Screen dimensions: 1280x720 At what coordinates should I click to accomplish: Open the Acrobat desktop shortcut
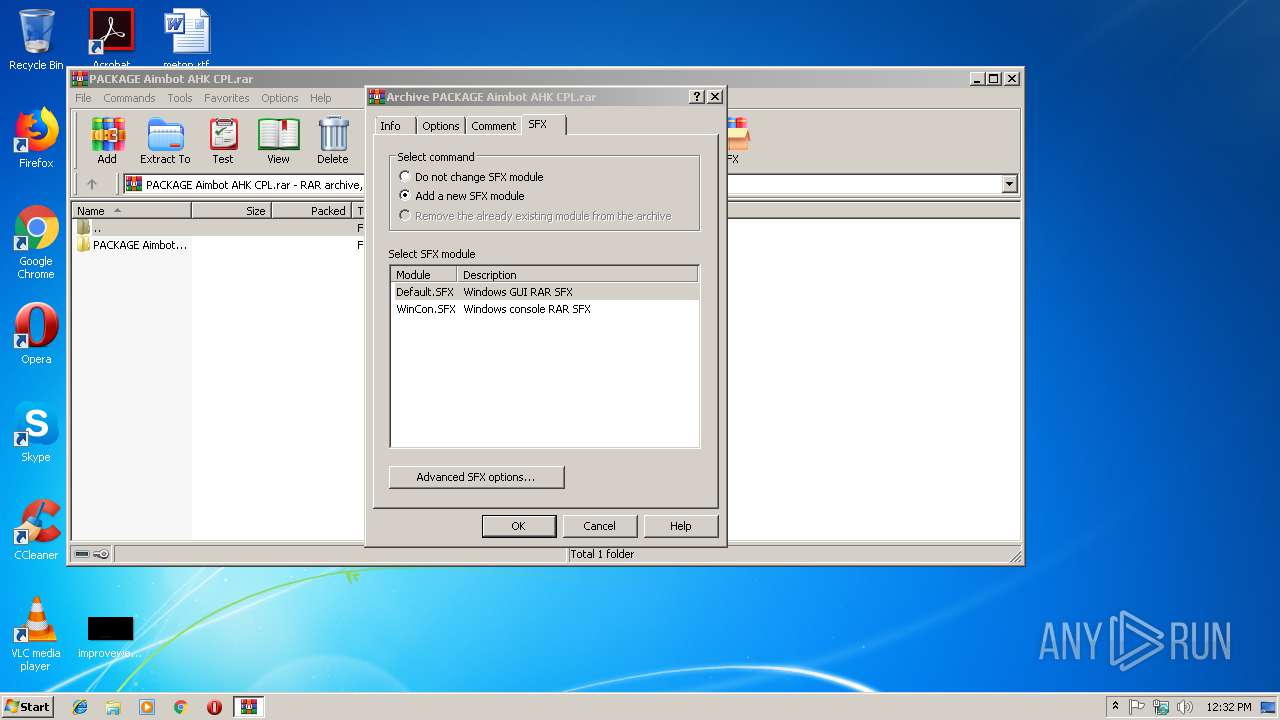click(x=111, y=40)
